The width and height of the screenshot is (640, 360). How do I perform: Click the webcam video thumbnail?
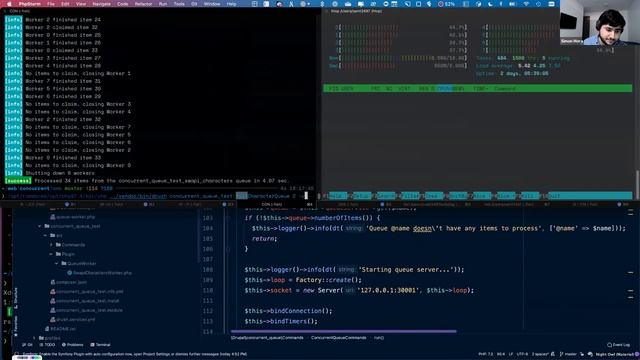(600, 22)
